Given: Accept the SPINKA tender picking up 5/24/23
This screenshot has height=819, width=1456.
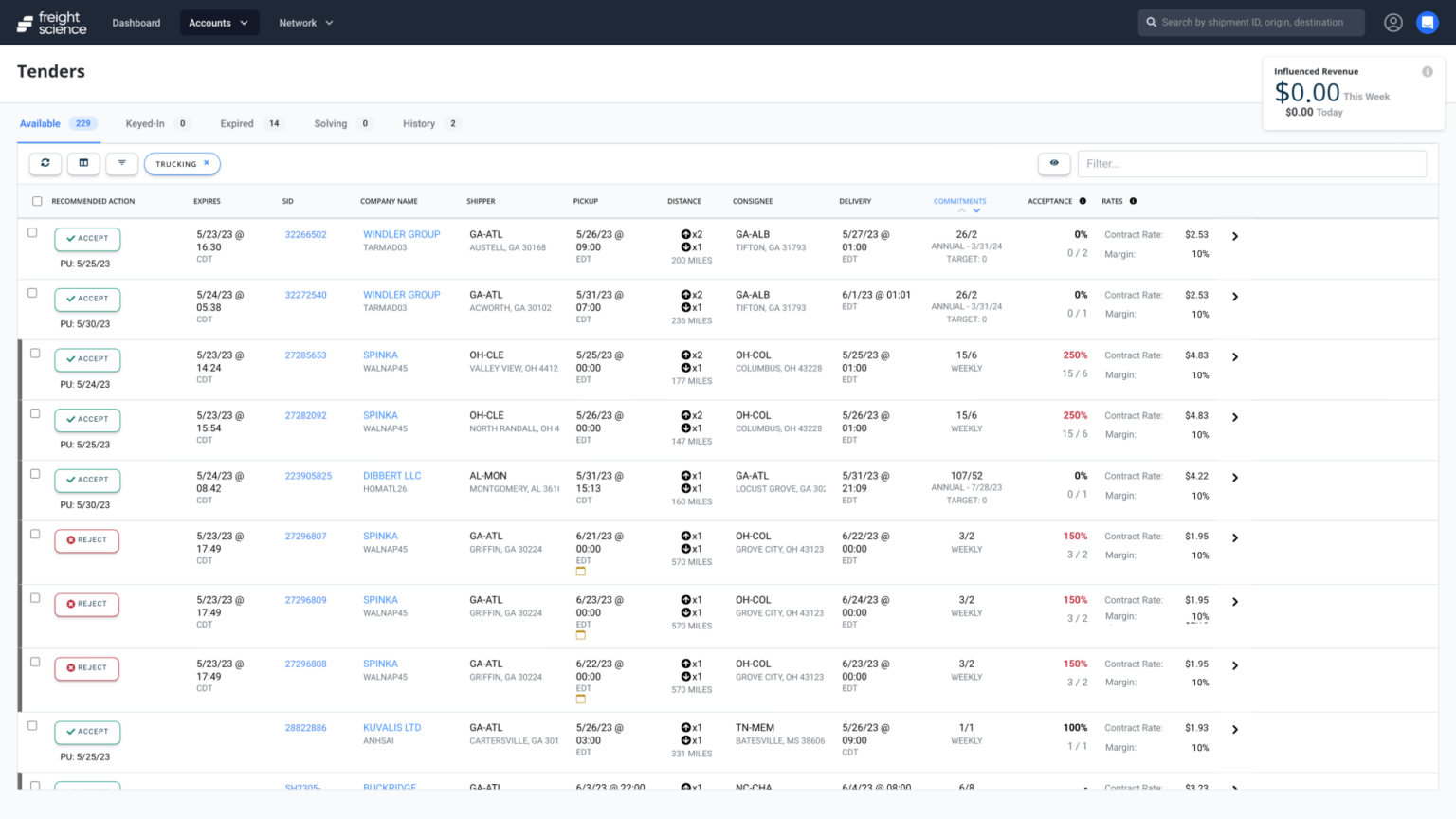Looking at the screenshot, I should coord(87,359).
